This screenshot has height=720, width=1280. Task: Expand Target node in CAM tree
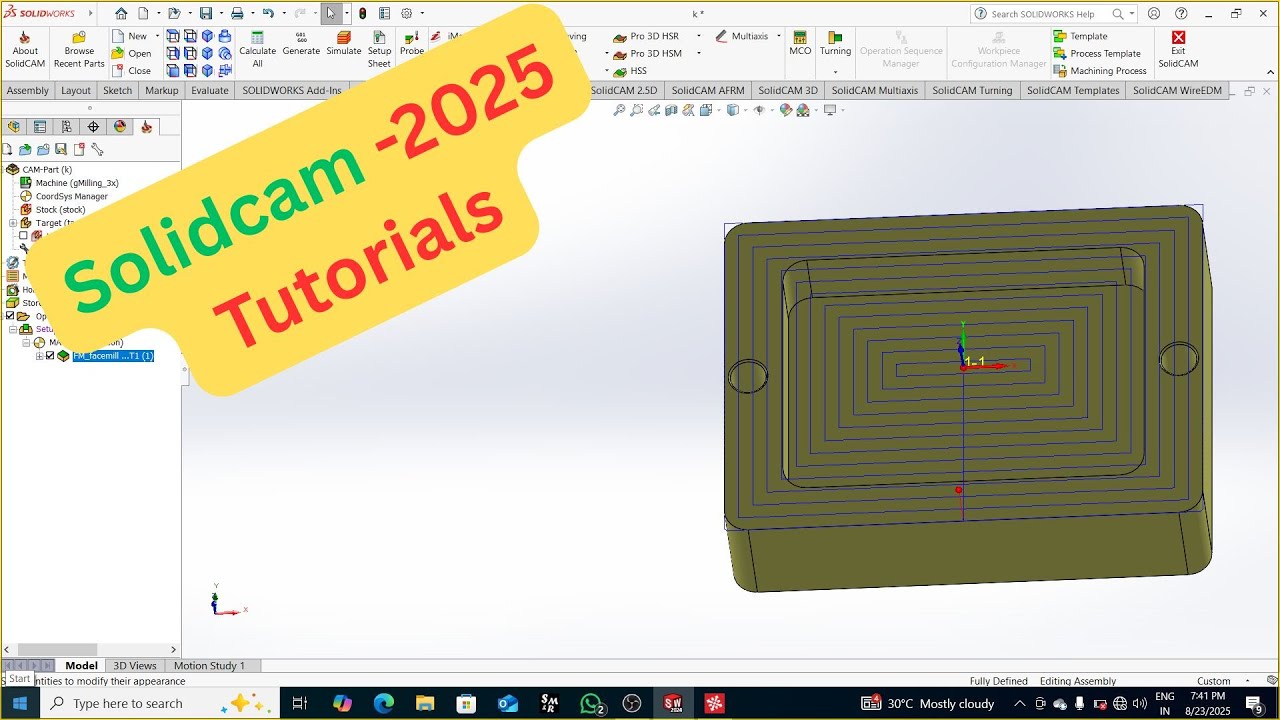pyautogui.click(x=12, y=223)
